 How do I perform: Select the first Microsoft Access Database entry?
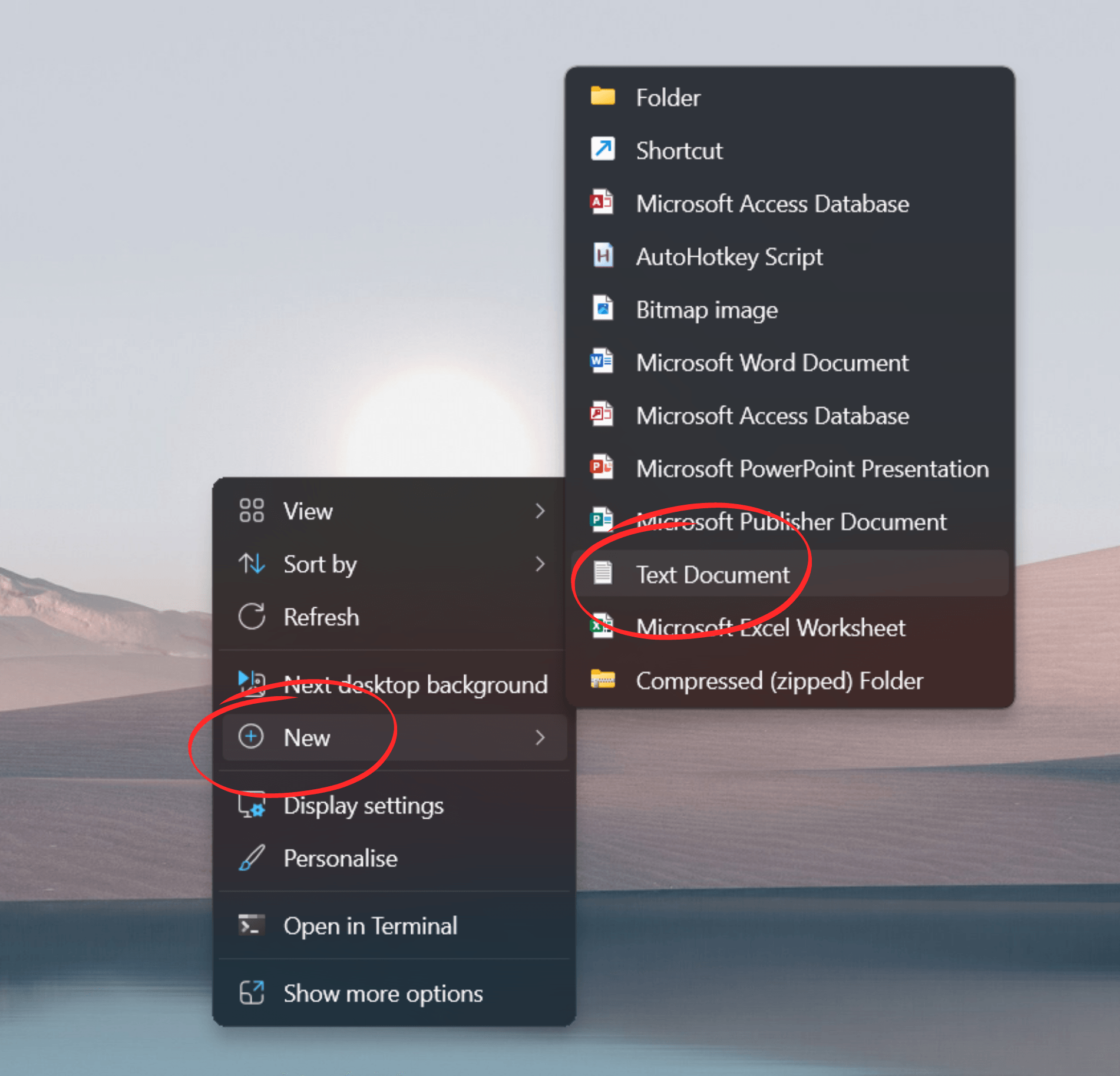[x=772, y=204]
